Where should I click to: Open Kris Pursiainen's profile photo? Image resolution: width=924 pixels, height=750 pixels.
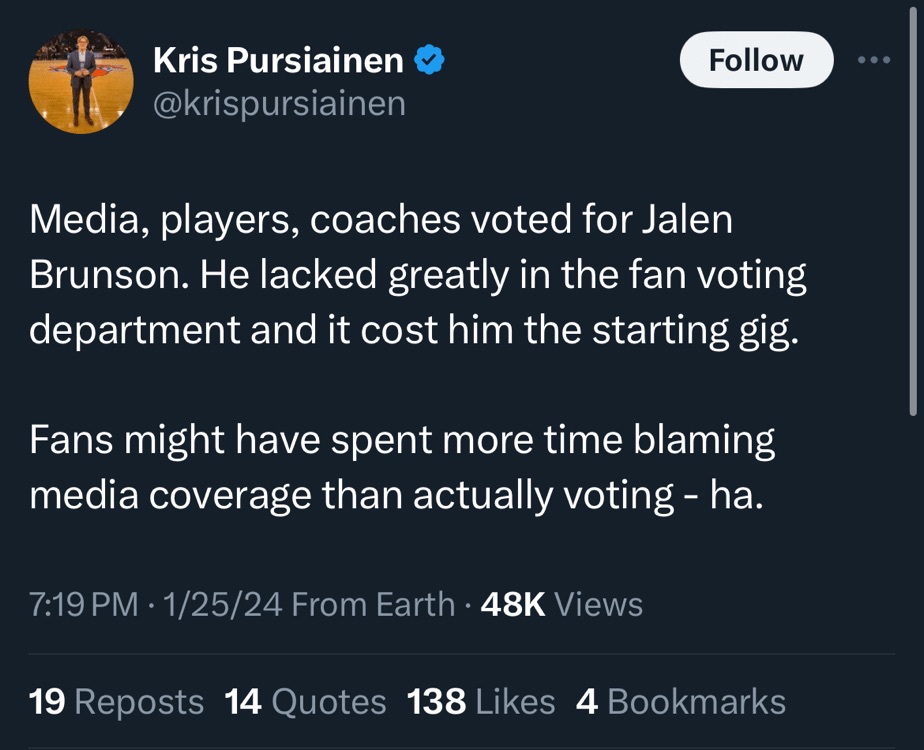click(81, 81)
